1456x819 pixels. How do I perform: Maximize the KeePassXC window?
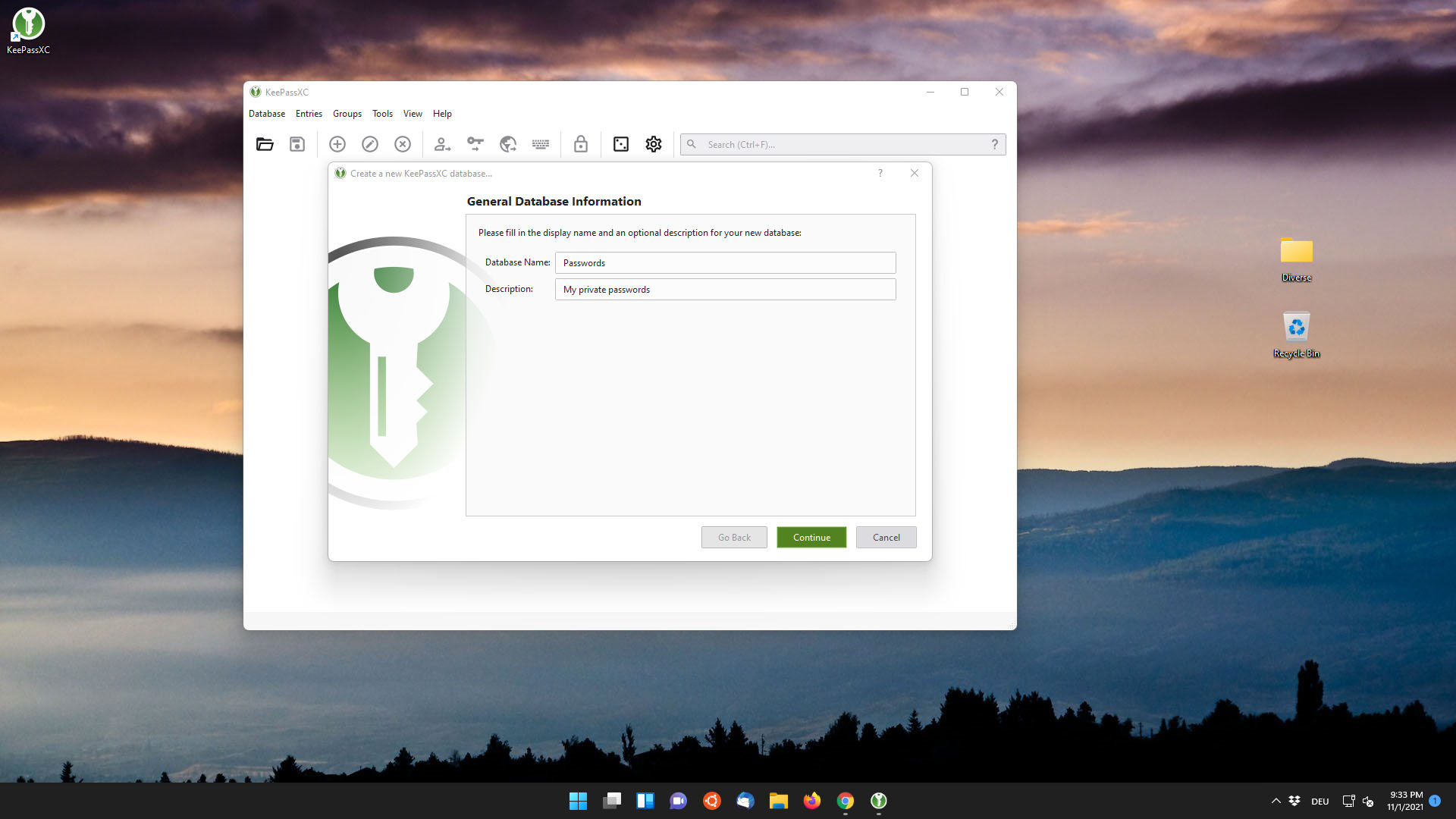point(965,92)
